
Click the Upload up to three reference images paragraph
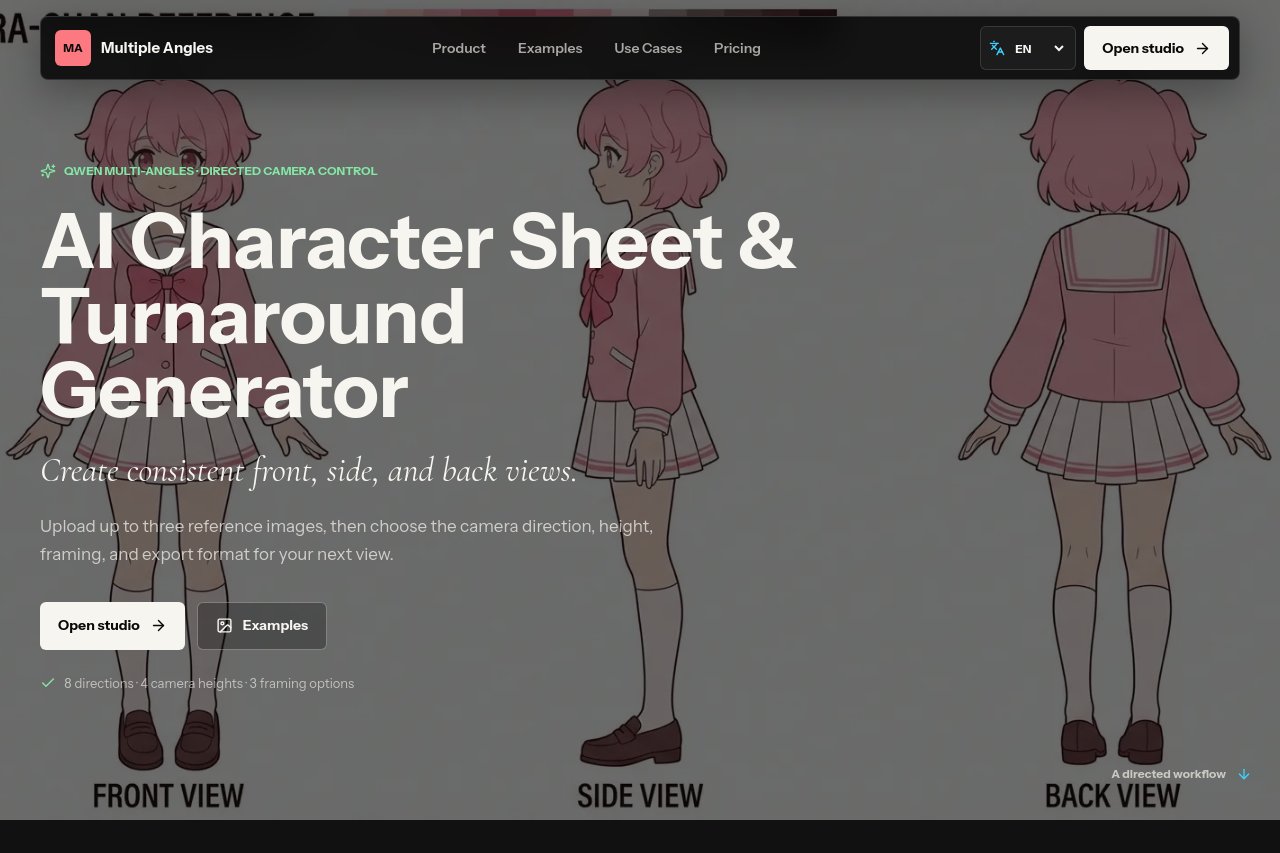(347, 540)
